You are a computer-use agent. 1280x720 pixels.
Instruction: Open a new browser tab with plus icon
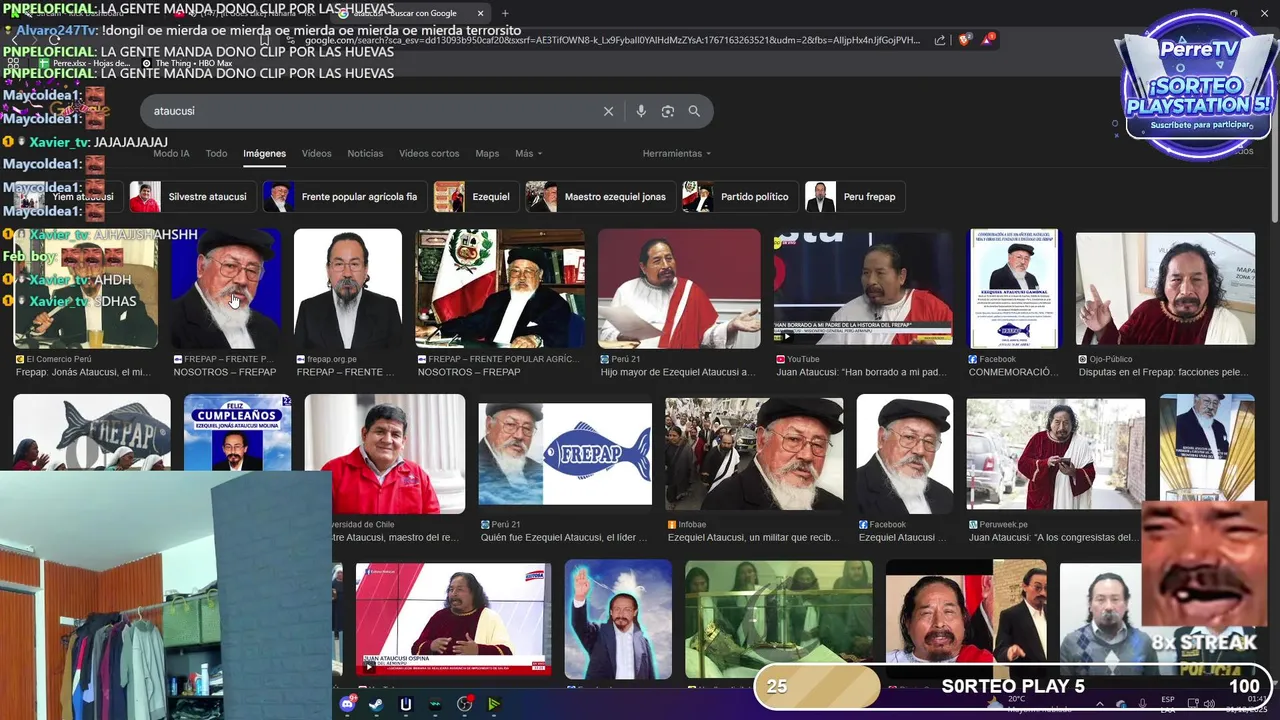pyautogui.click(x=505, y=13)
